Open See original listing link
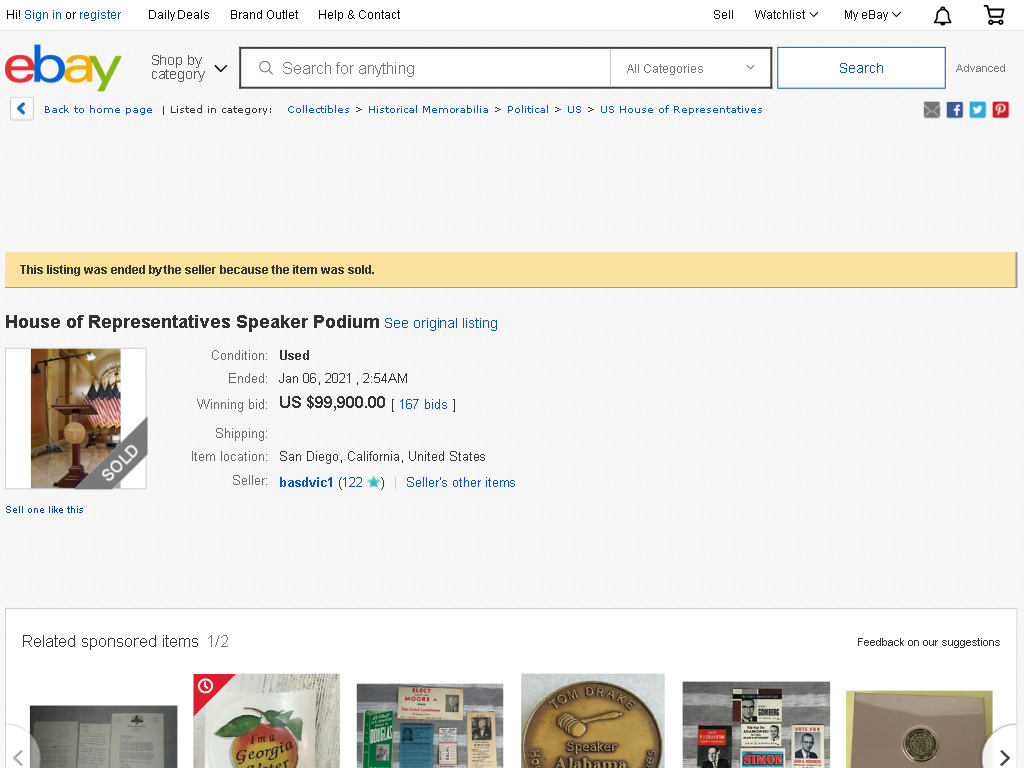The width and height of the screenshot is (1024, 768). click(441, 323)
